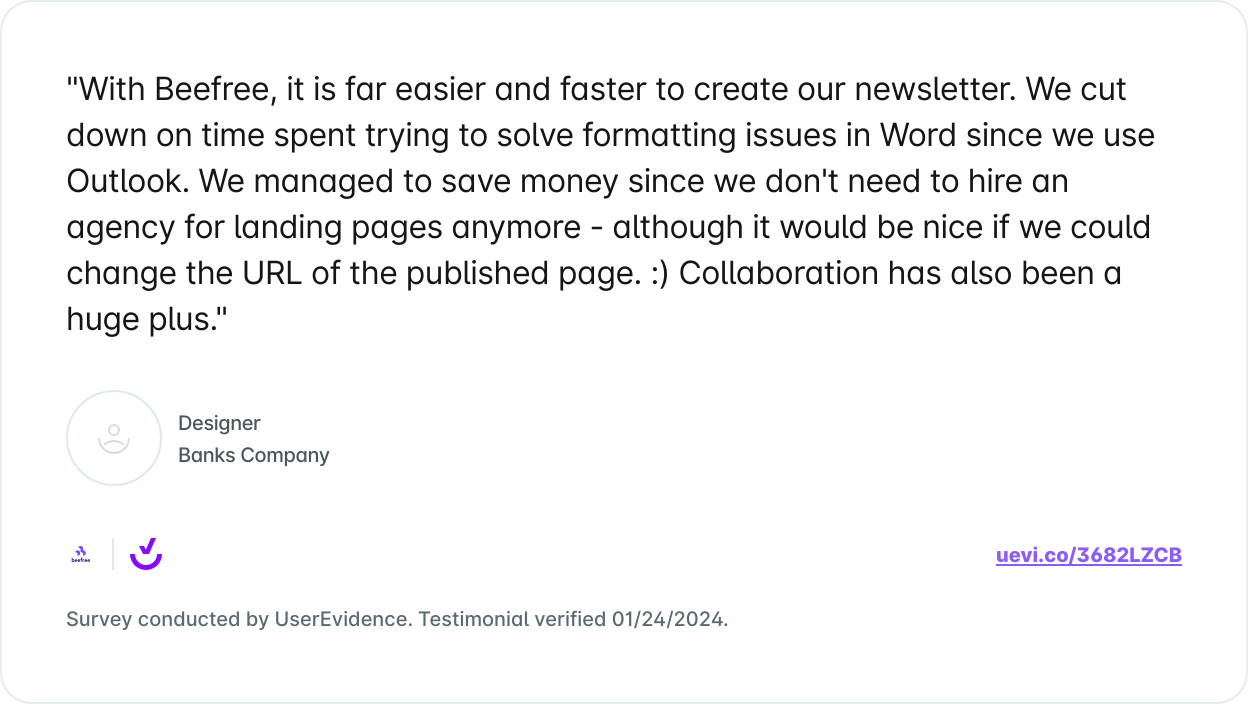1248x704 pixels.
Task: Click the Beefree logo icon
Action: coord(80,554)
